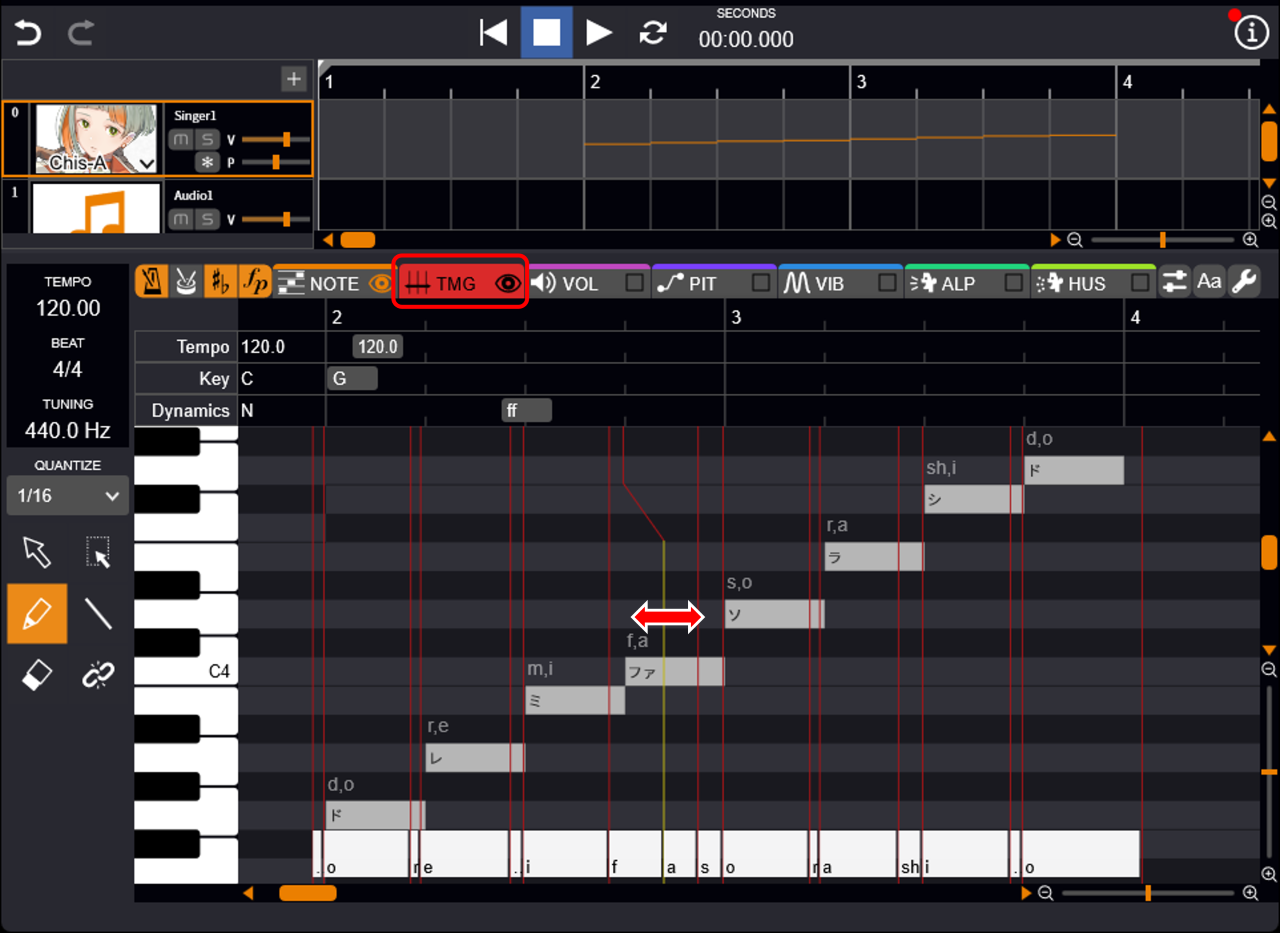Enable the VOL parameter checkbox

[634, 284]
